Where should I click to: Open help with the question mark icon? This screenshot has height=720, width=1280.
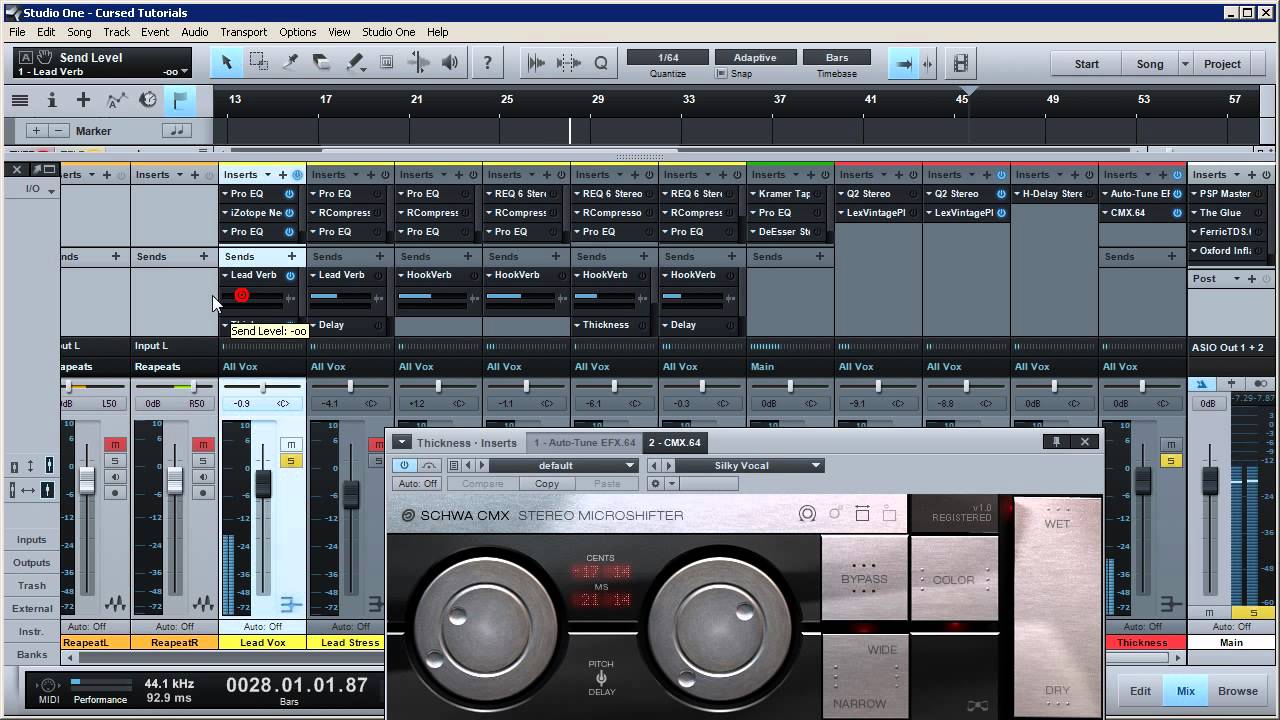[487, 63]
